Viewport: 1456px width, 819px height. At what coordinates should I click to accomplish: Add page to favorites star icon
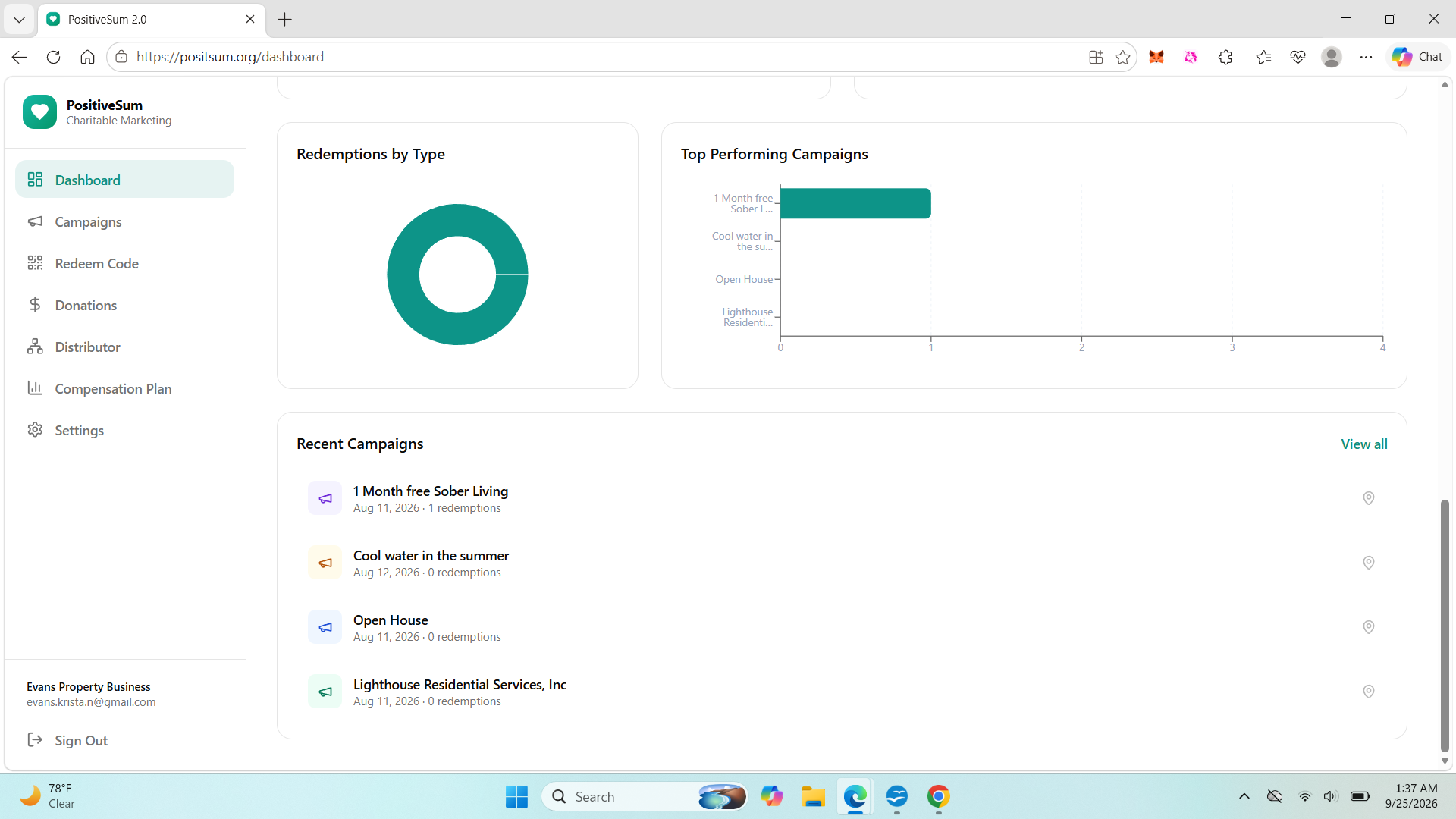(1122, 57)
